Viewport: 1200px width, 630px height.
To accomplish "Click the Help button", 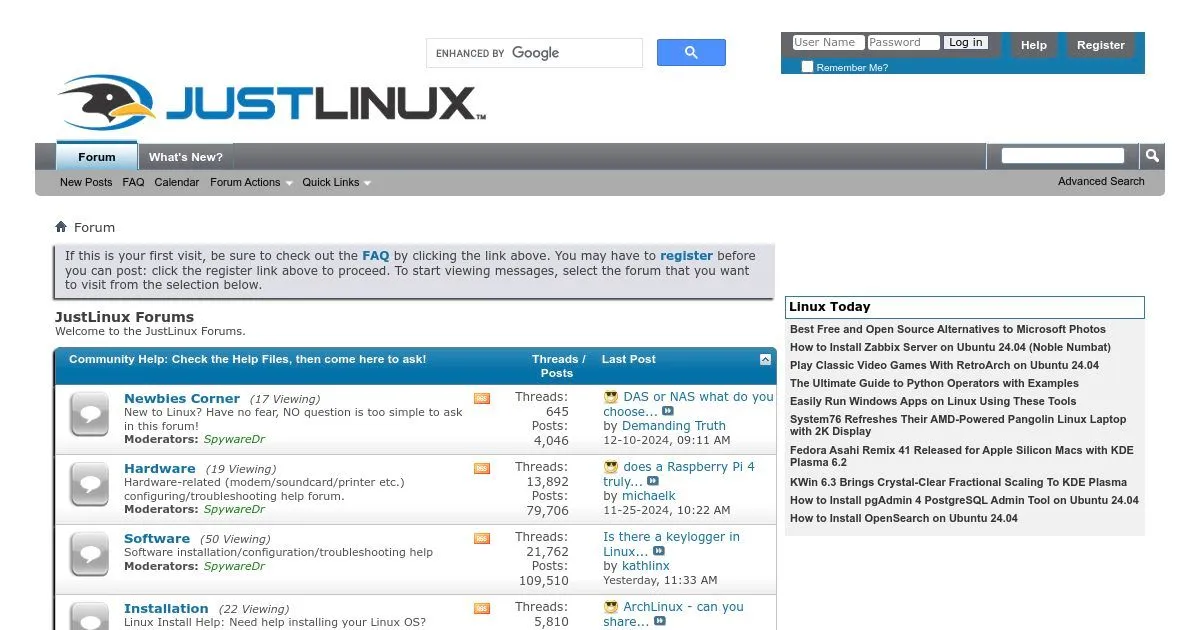I will 1034,45.
